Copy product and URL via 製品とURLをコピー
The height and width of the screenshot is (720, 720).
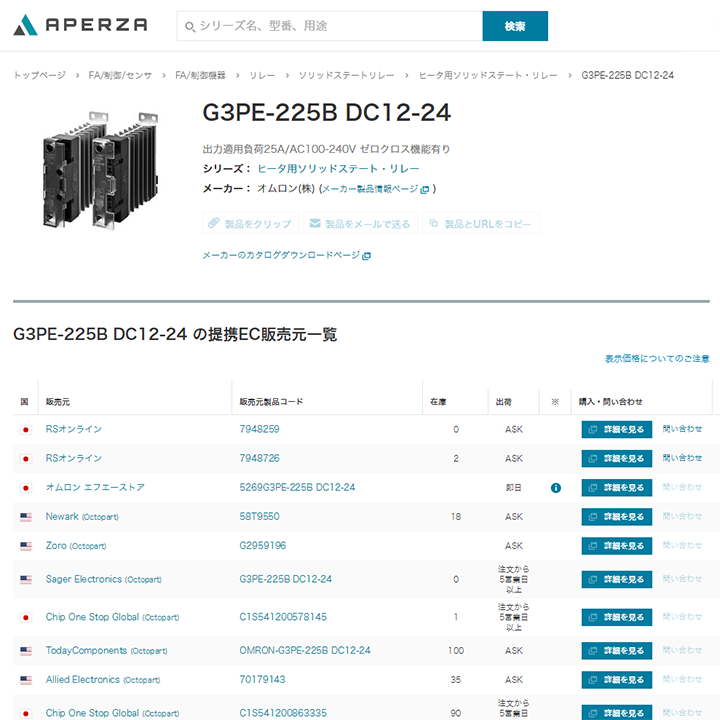click(x=480, y=224)
